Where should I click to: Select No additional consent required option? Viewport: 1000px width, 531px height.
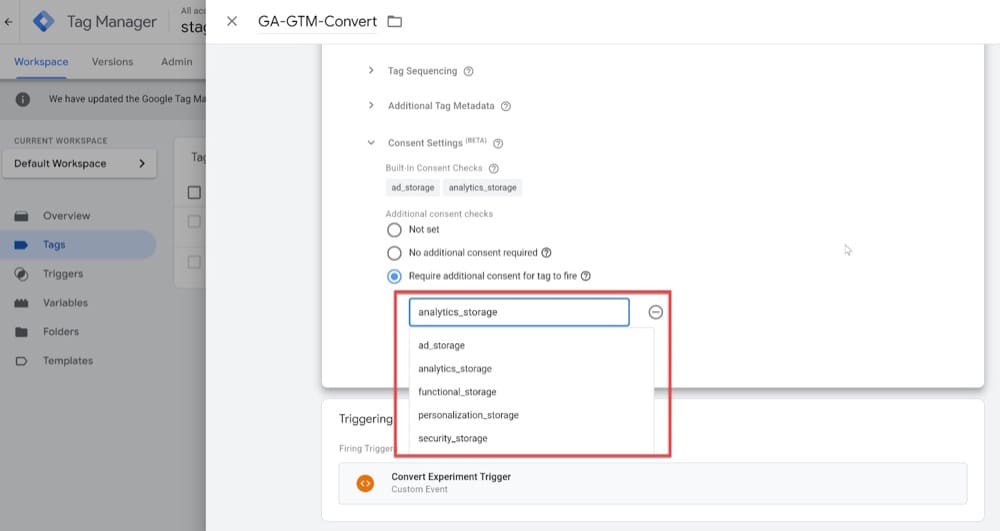click(x=394, y=253)
